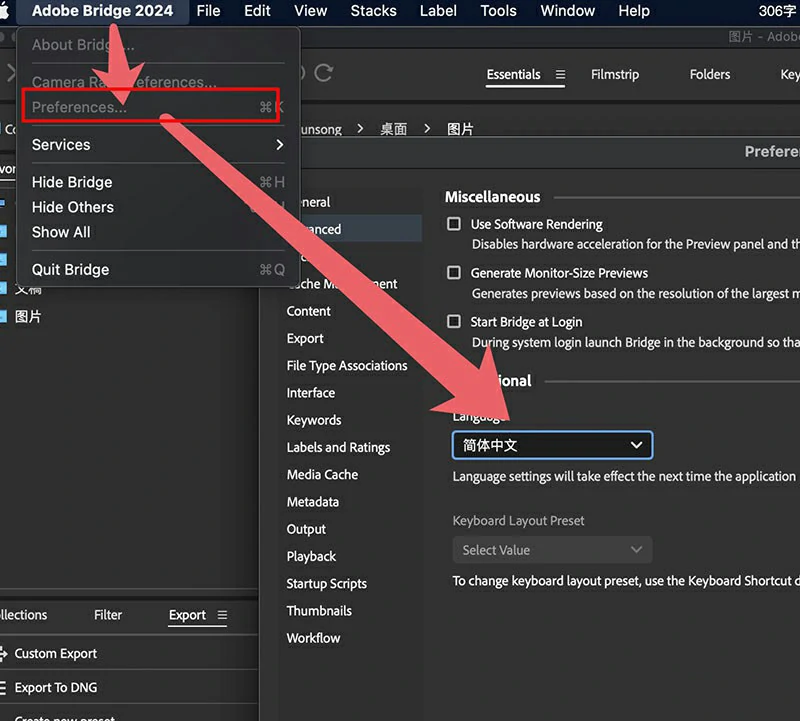This screenshot has height=721, width=800.
Task: Switch to the Collections panel tab
Action: click(x=23, y=615)
